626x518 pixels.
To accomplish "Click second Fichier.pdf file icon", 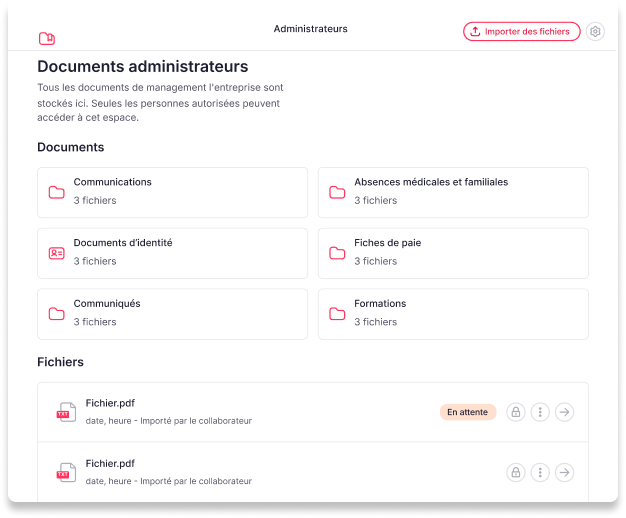I will tap(66, 472).
